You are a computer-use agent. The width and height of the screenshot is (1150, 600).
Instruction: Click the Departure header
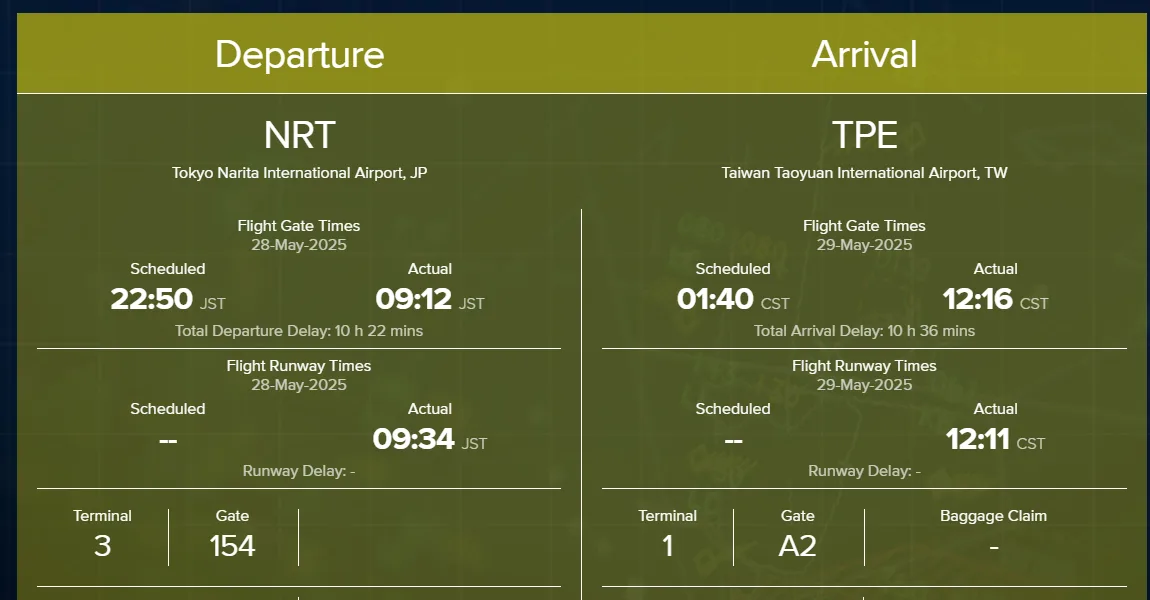[299, 55]
